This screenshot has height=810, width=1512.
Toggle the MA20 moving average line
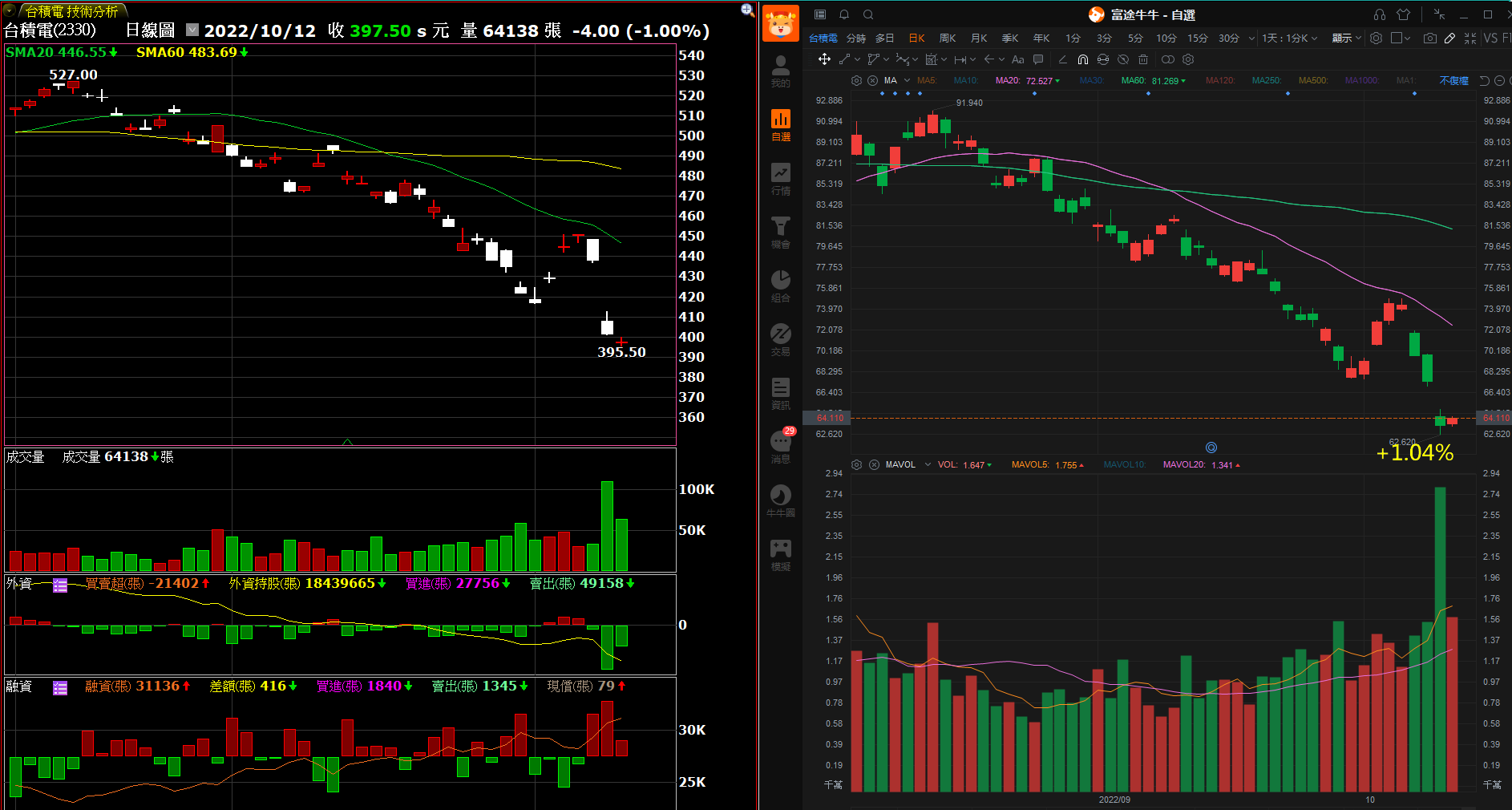point(1027,80)
